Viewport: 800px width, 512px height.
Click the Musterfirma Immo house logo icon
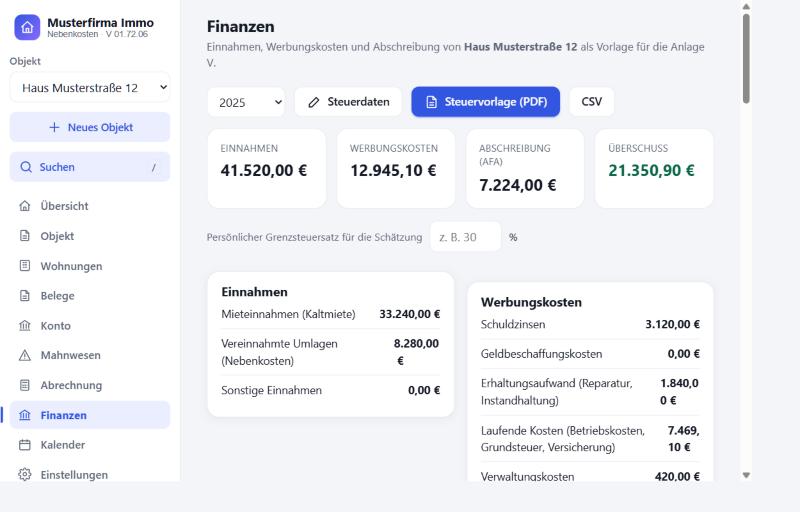tap(27, 27)
